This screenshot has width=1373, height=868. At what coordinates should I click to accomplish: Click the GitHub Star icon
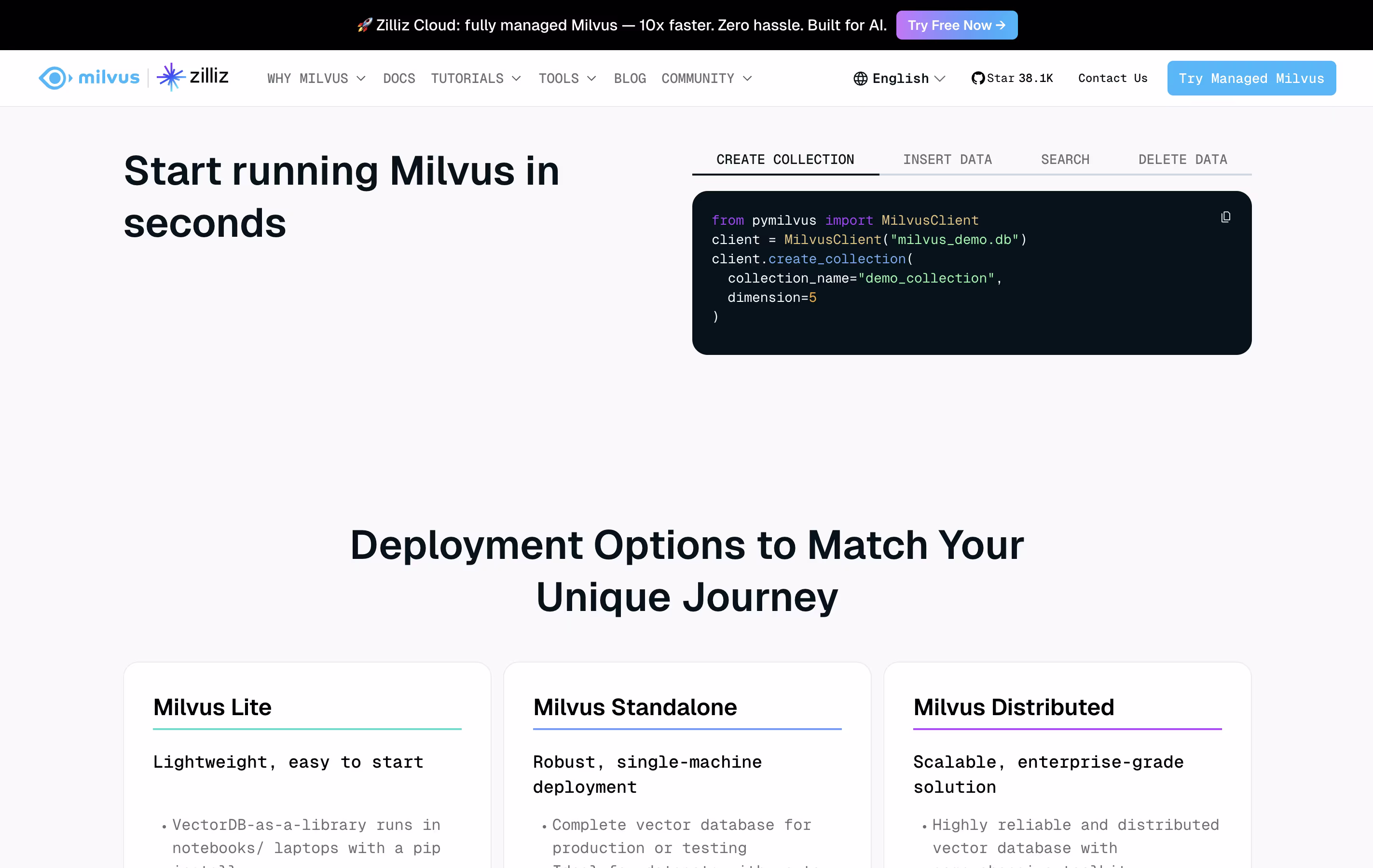977,78
